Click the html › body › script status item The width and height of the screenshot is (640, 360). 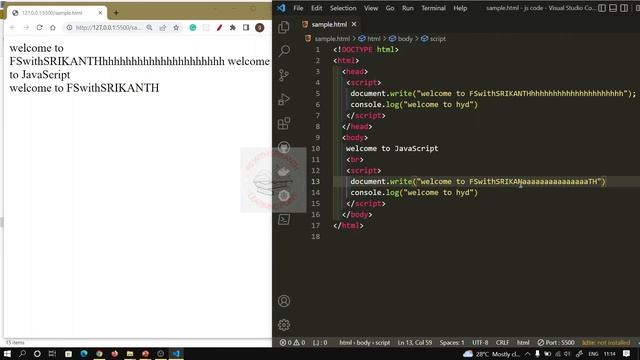[364, 342]
